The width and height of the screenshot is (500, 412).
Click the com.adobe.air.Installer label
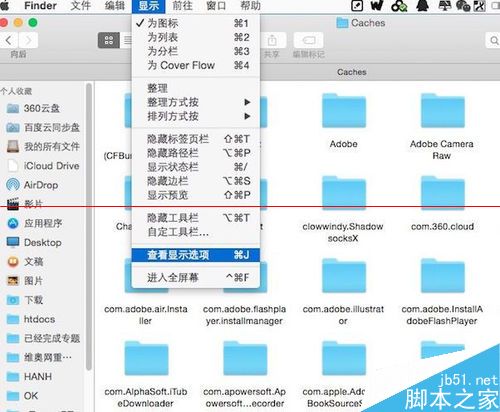[x=146, y=315]
